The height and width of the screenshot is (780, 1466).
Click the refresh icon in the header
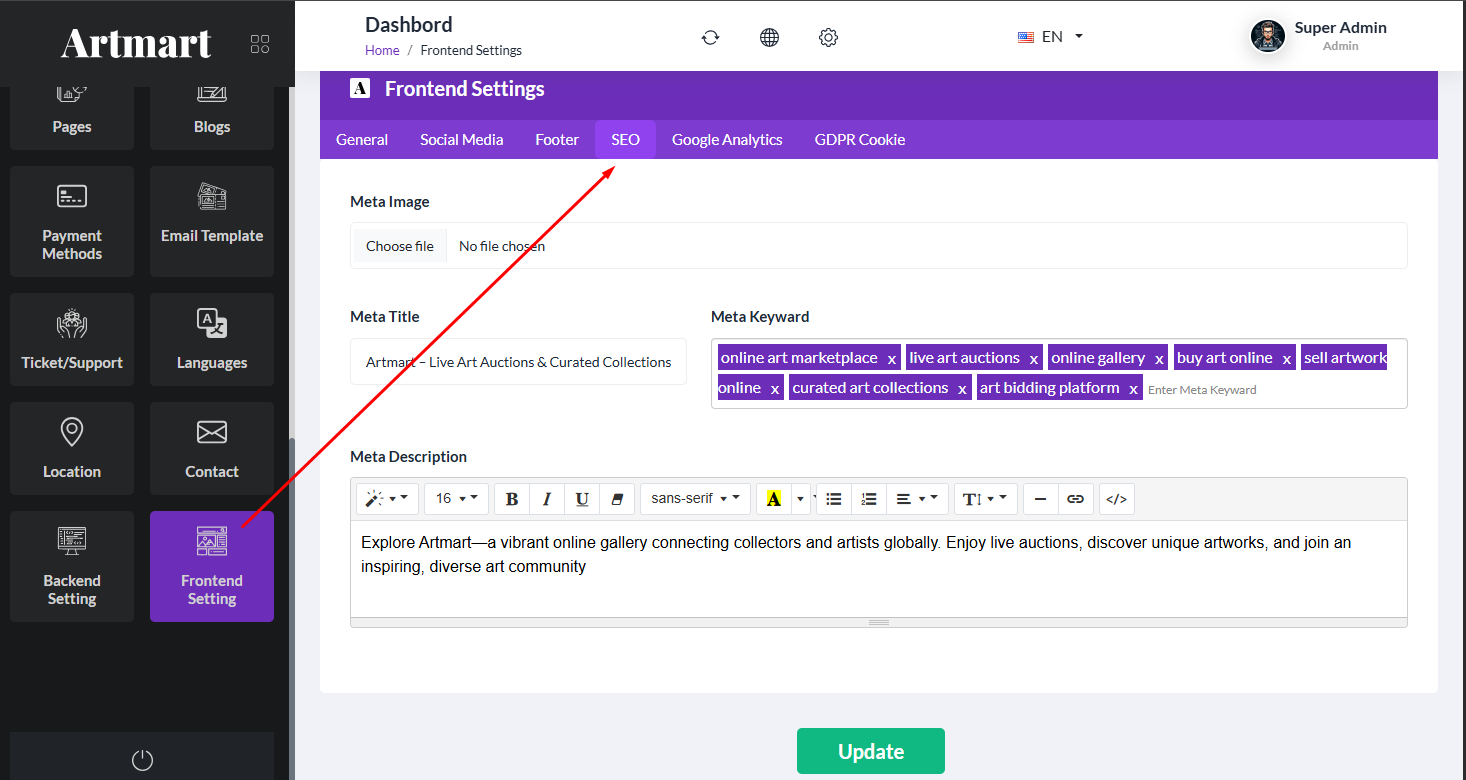710,37
